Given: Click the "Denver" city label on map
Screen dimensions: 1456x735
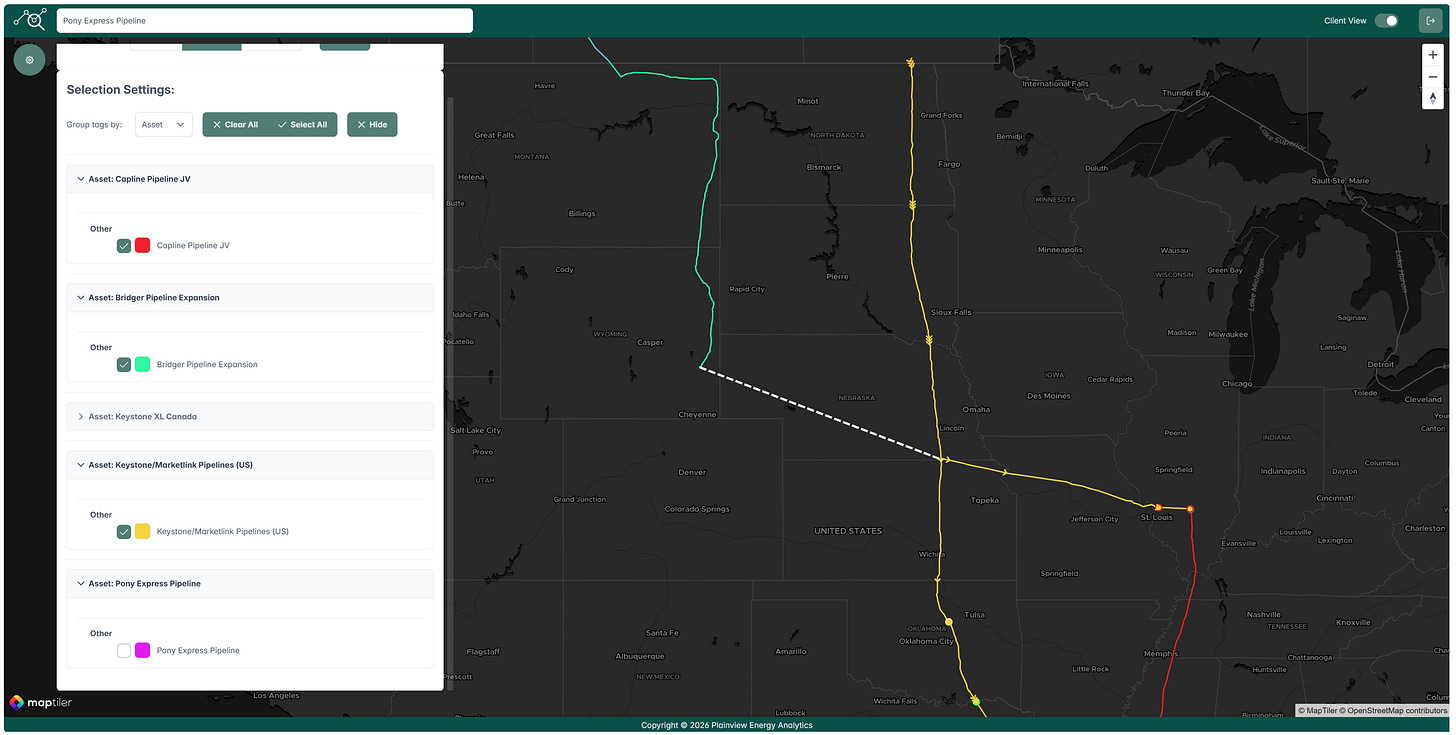Looking at the screenshot, I should tap(692, 472).
